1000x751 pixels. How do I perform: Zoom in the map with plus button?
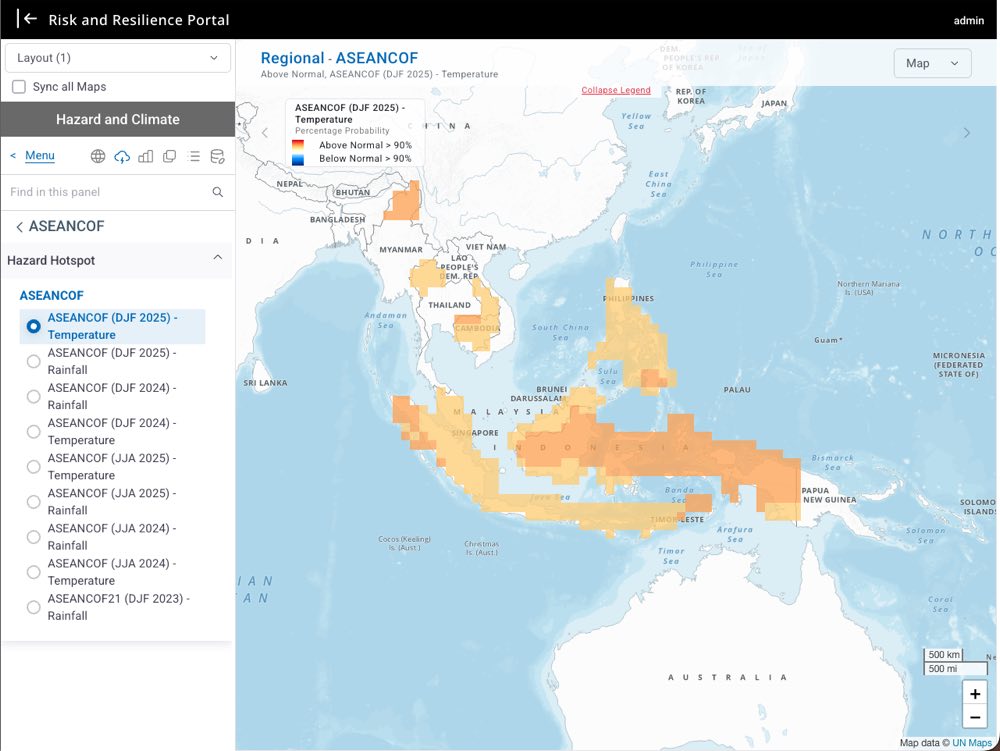[x=974, y=694]
